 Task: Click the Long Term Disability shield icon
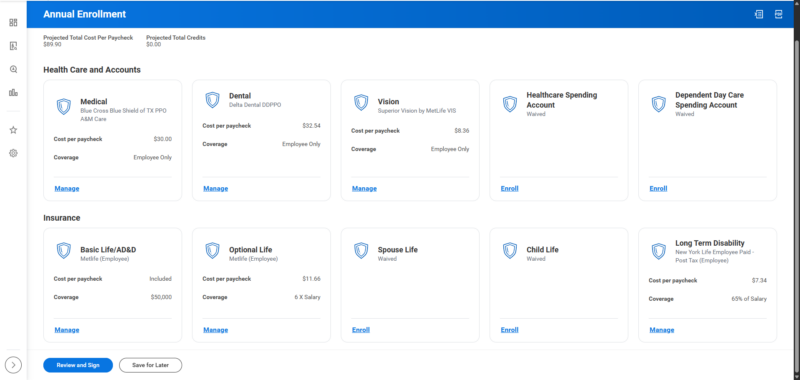click(659, 251)
